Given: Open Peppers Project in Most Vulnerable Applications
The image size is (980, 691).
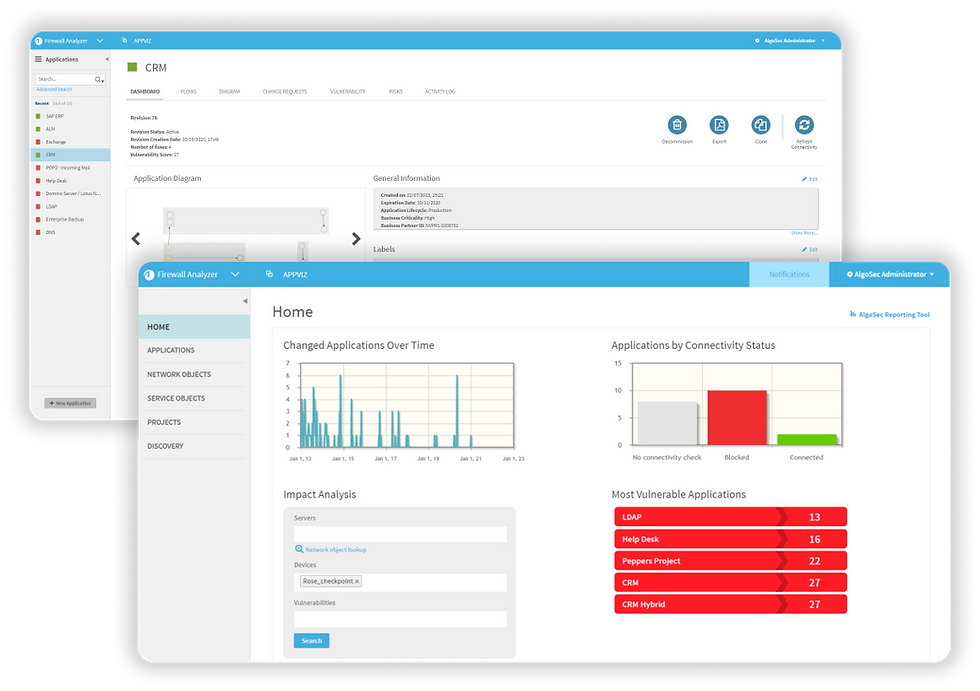Looking at the screenshot, I should click(x=731, y=561).
